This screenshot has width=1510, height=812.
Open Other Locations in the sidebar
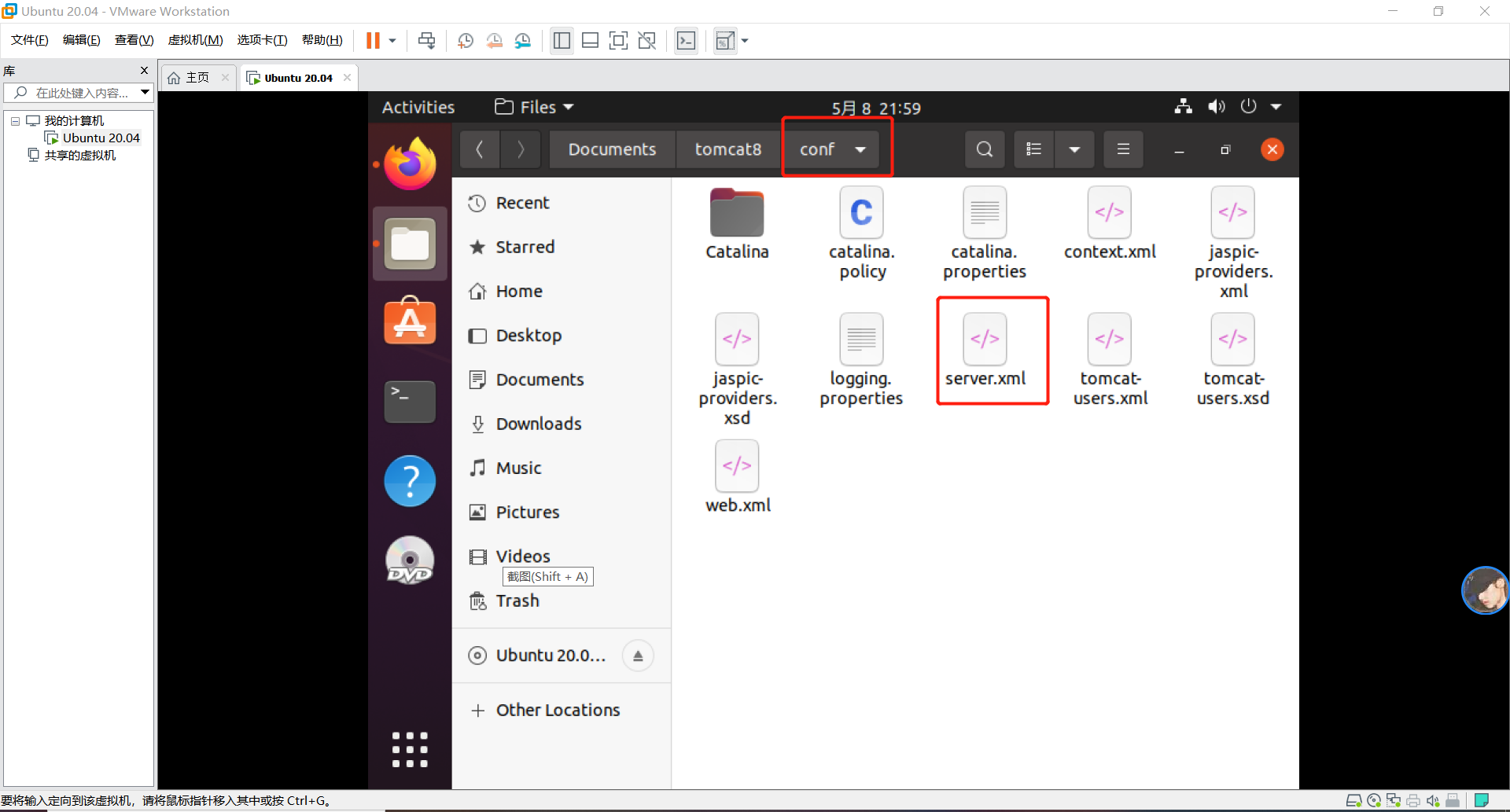click(x=557, y=709)
